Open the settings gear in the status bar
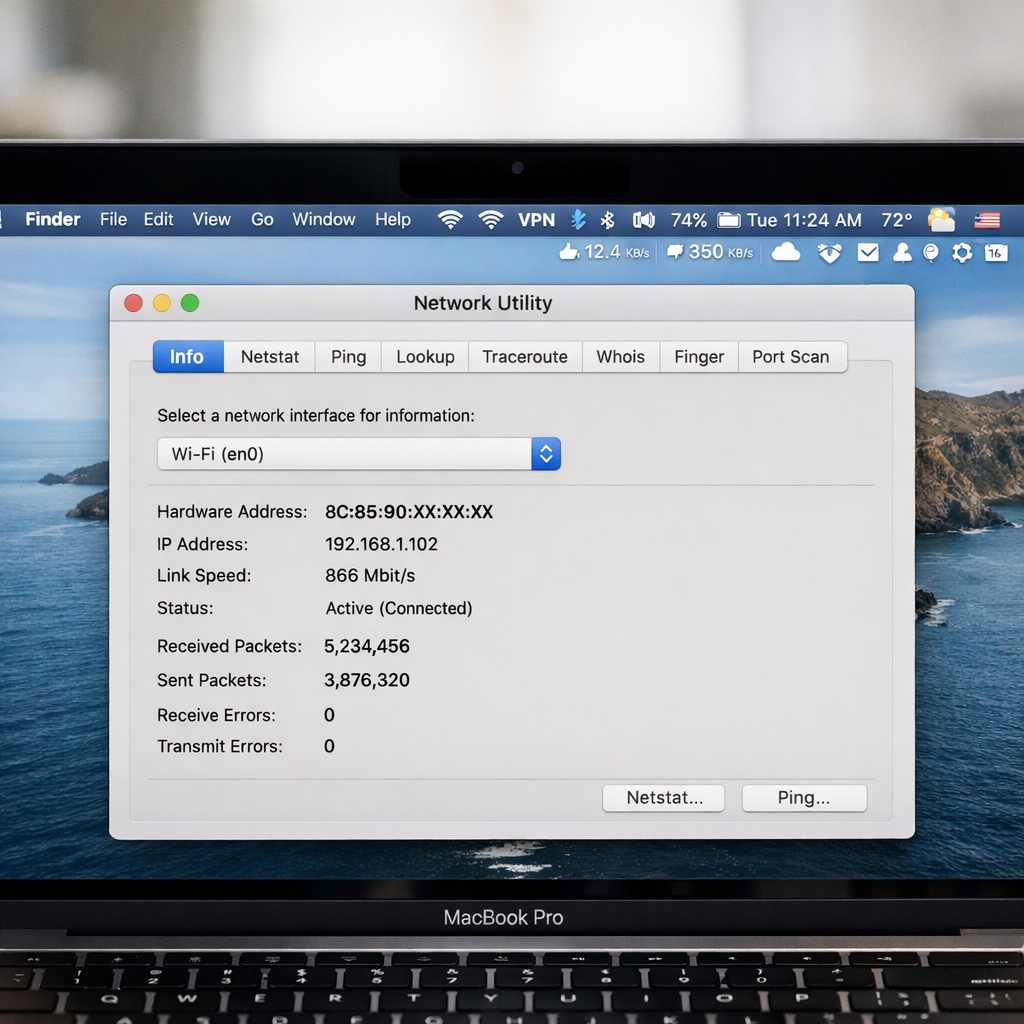The height and width of the screenshot is (1024, 1024). point(962,253)
